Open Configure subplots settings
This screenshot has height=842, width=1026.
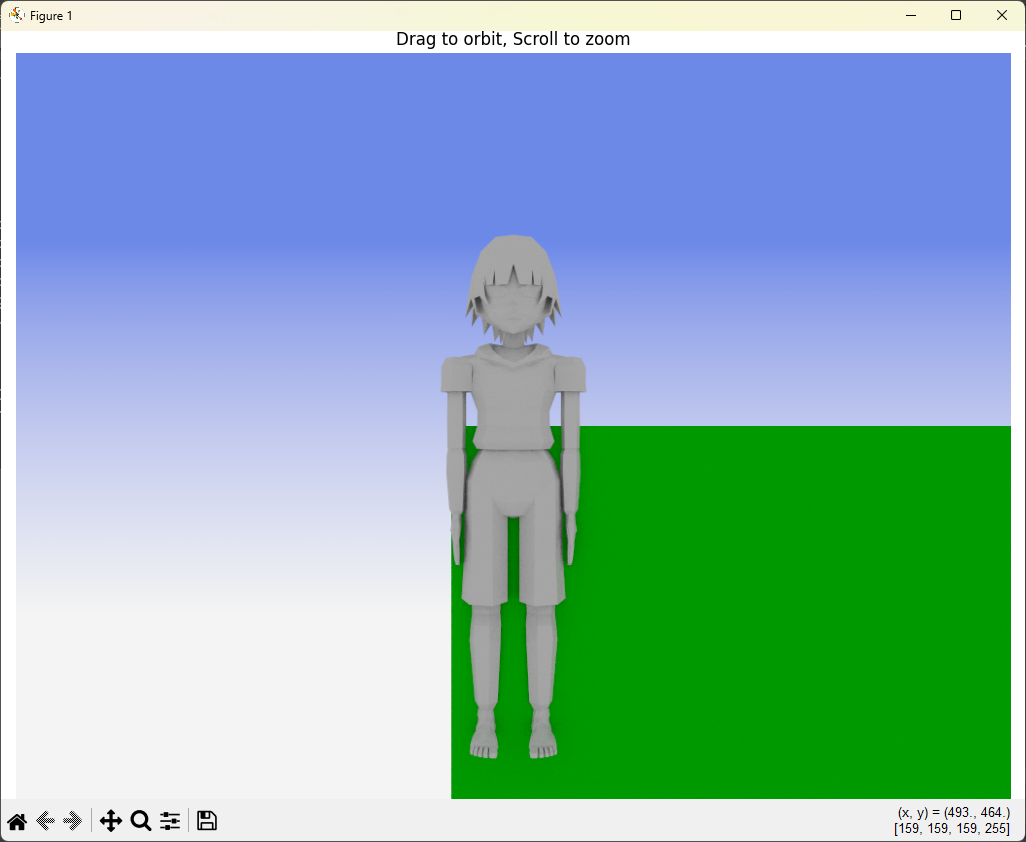170,821
